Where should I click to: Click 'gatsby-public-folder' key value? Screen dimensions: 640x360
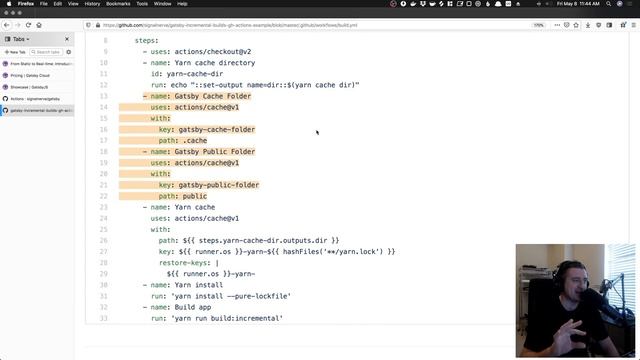click(x=219, y=185)
